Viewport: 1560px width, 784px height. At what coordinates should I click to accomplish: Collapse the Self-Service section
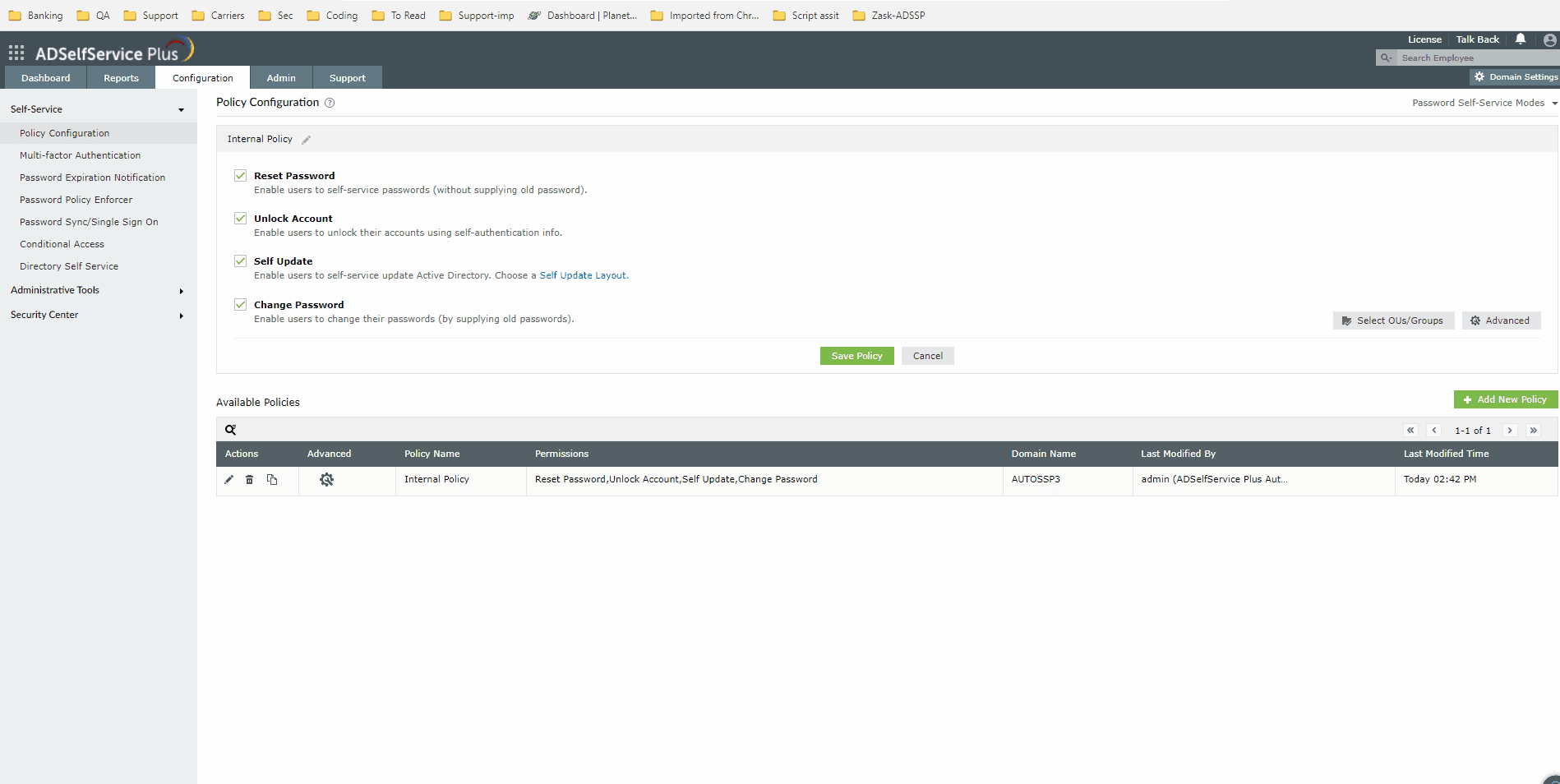pyautogui.click(x=181, y=108)
